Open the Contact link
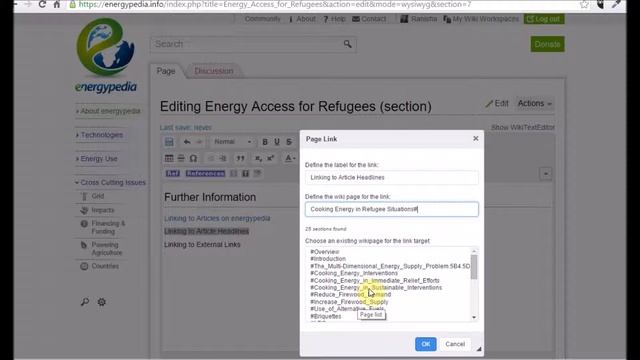This screenshot has height=360, width=640. pyautogui.click(x=369, y=19)
